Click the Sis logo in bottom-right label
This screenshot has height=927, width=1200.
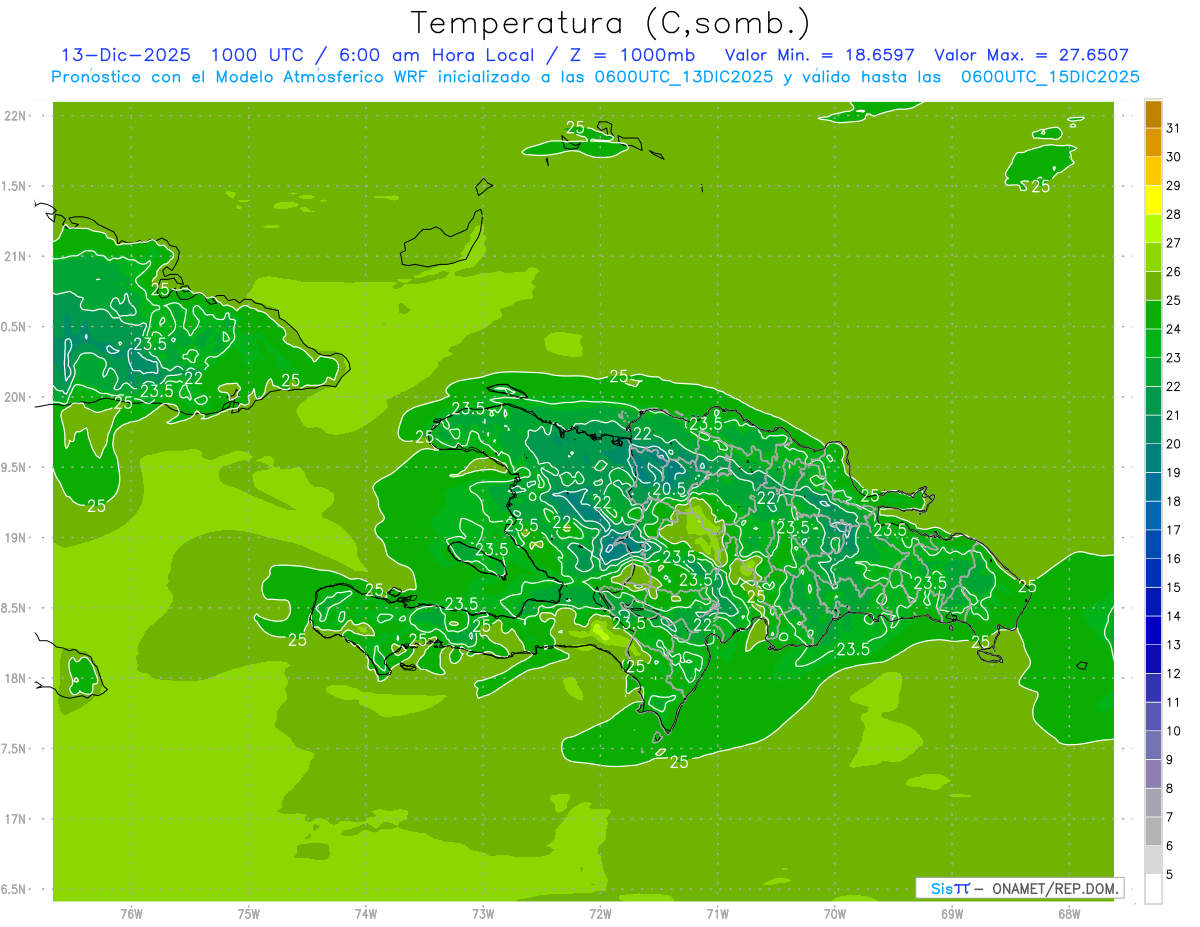943,888
